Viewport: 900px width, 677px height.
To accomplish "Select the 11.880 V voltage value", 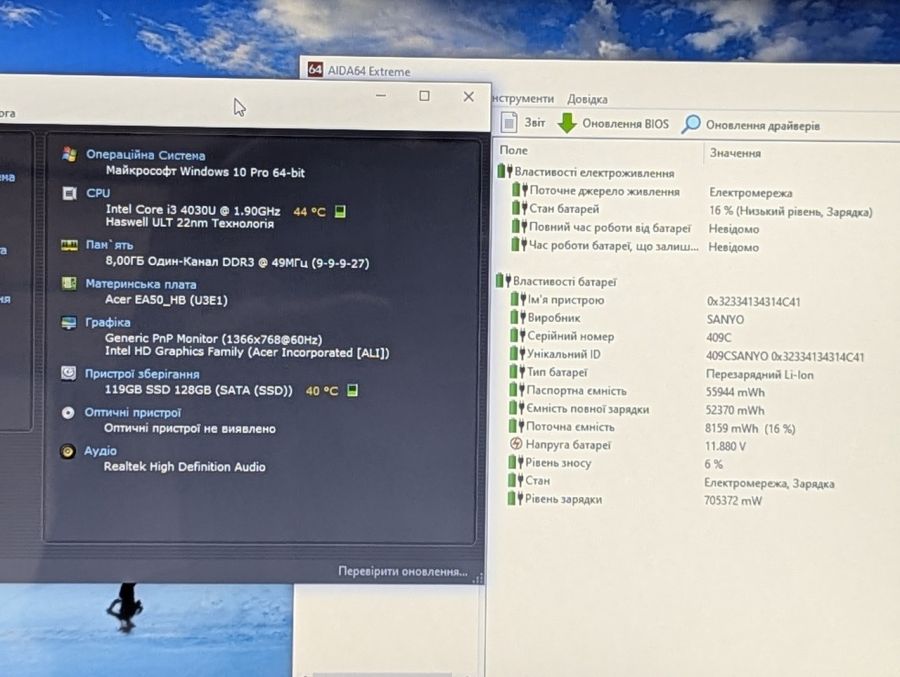I will point(725,446).
